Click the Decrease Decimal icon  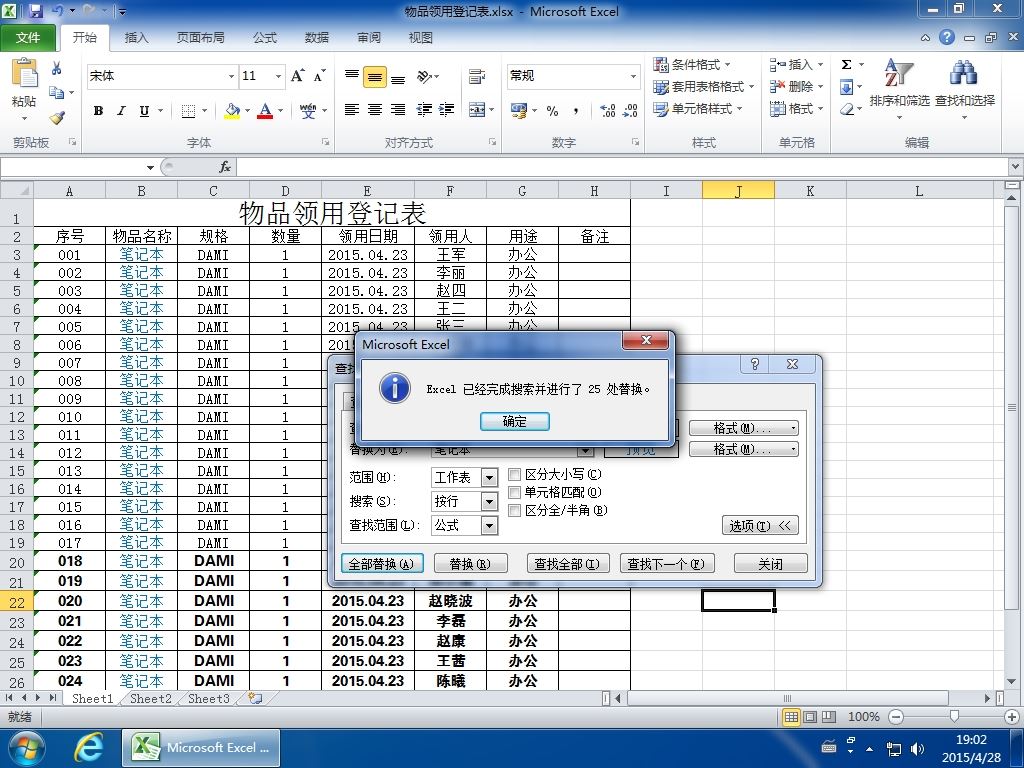pos(630,111)
